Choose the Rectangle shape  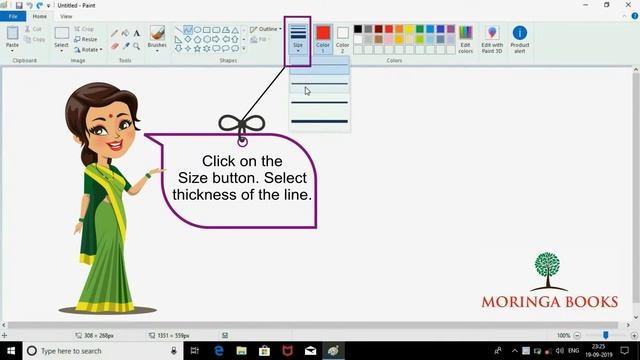(207, 30)
